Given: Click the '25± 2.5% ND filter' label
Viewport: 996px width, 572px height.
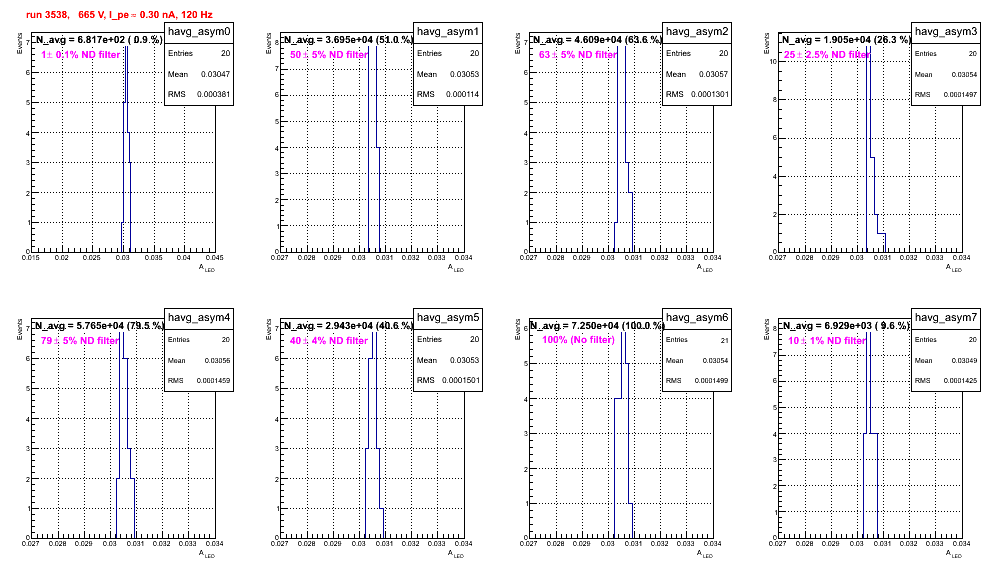Looking at the screenshot, I should (826, 55).
